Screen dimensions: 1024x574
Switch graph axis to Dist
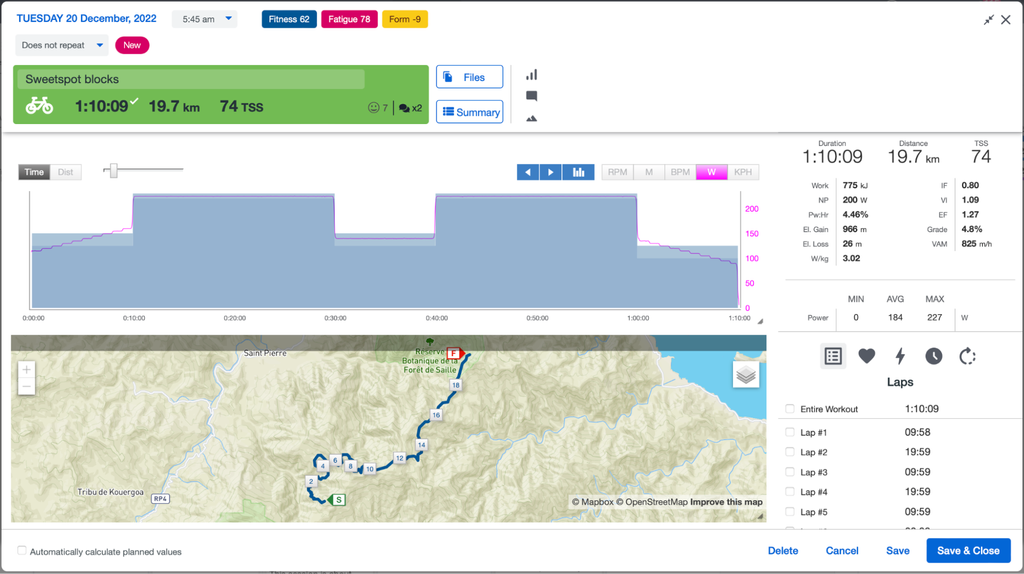tap(65, 172)
